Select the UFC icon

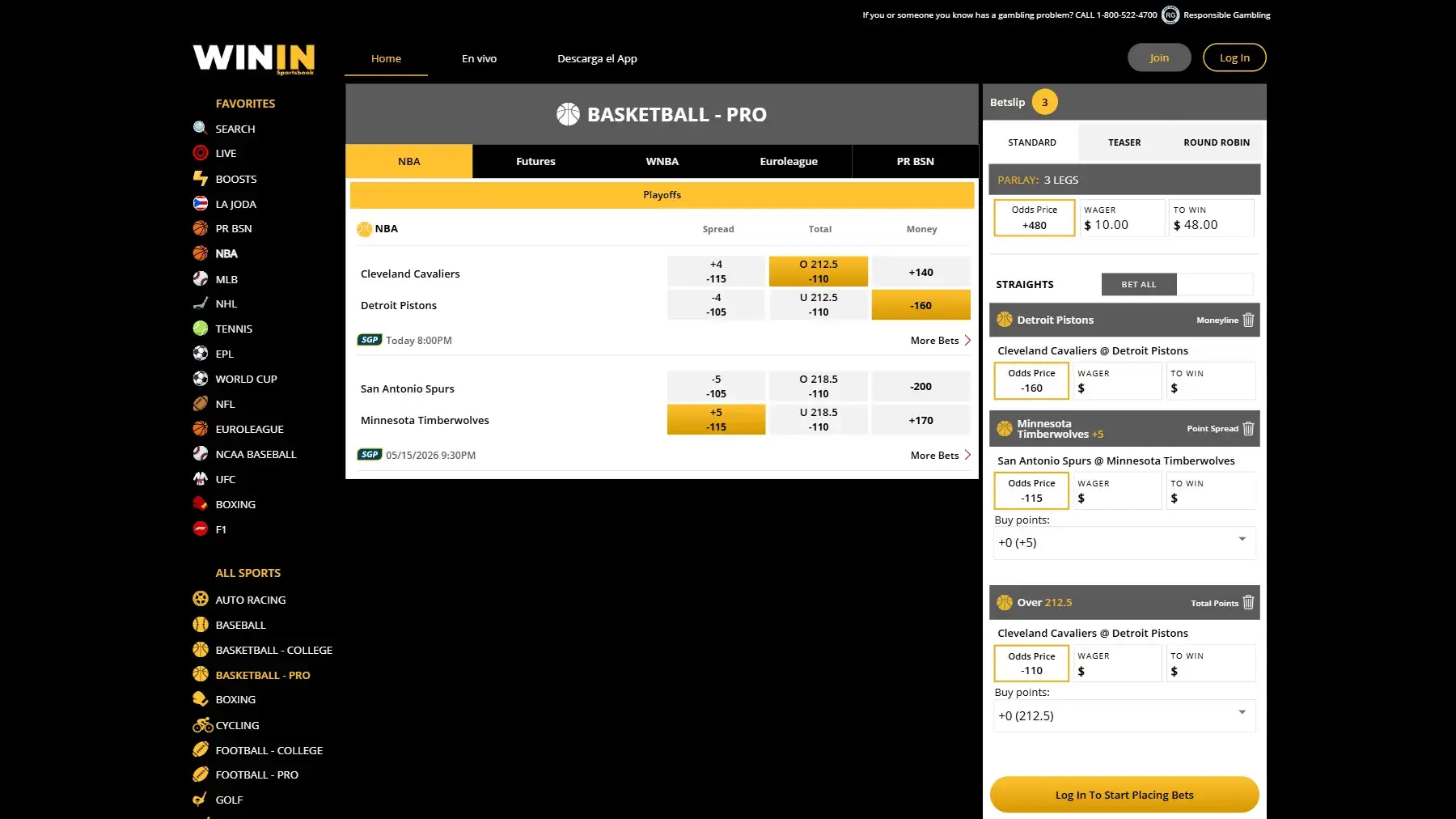coord(201,478)
